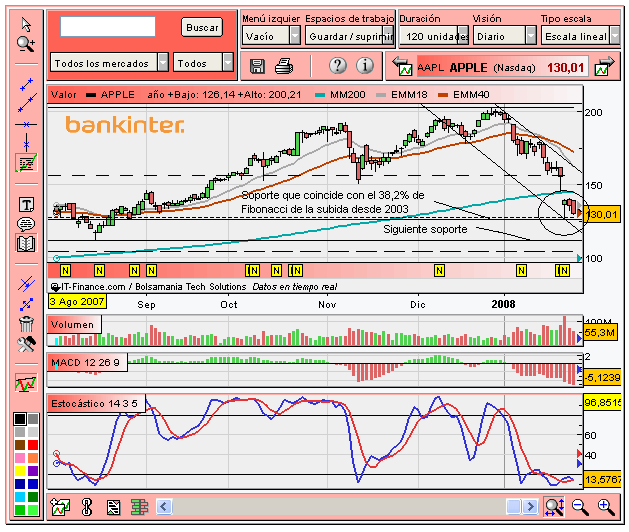
Task: Open the 'Todos' dropdown
Action: [x=203, y=63]
